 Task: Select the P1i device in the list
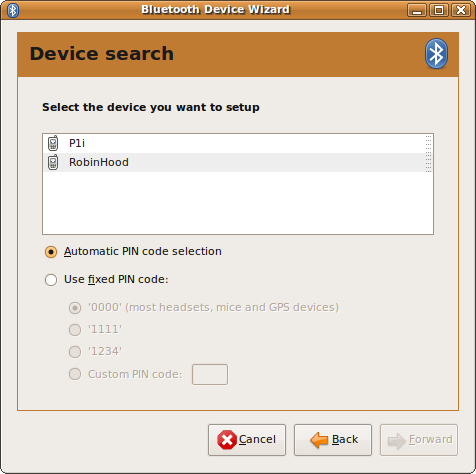[238, 143]
